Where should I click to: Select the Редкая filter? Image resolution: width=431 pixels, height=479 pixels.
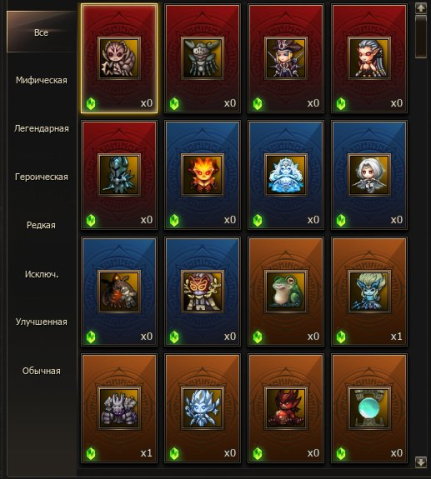coord(41,225)
